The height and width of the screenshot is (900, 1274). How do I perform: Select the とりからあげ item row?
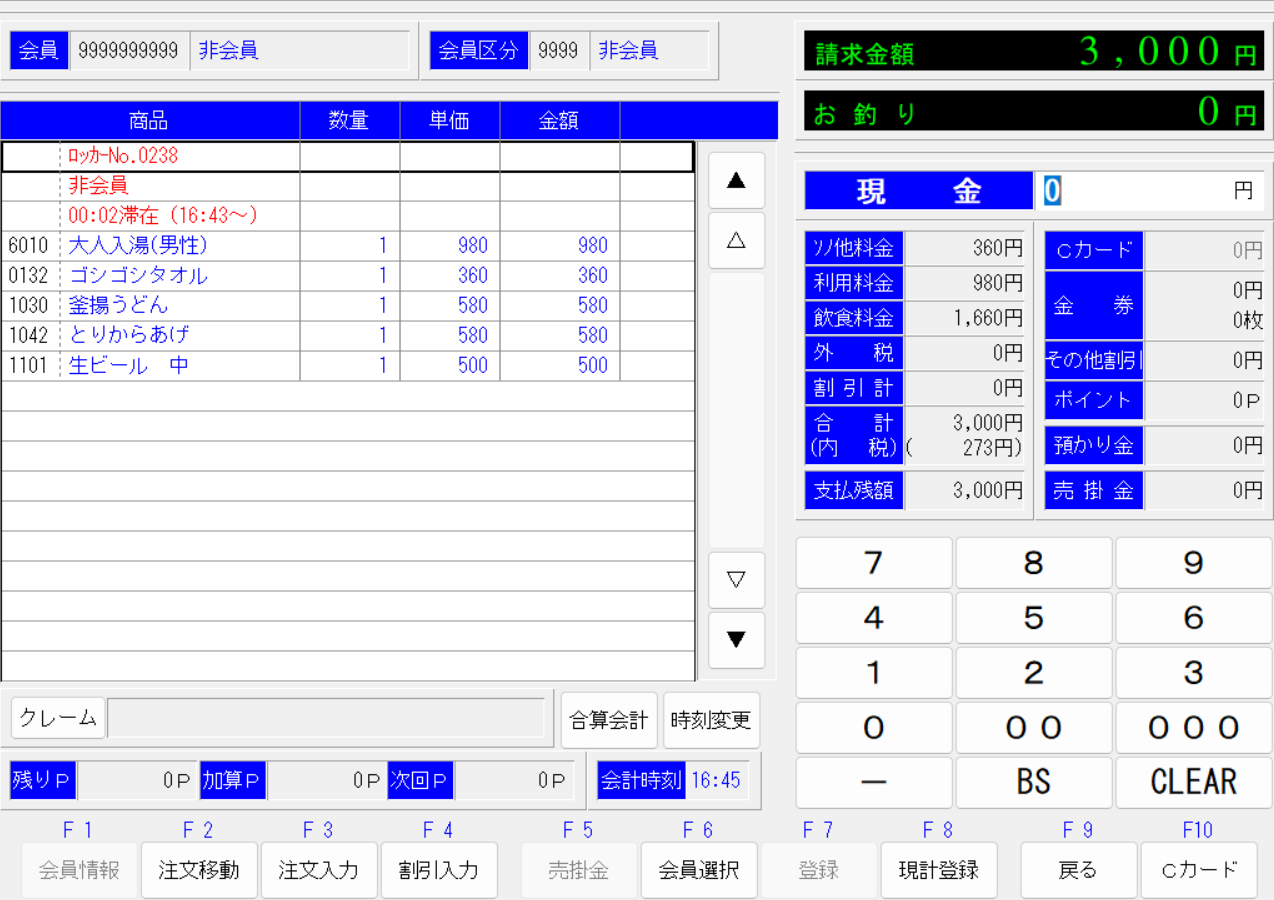[x=347, y=336]
